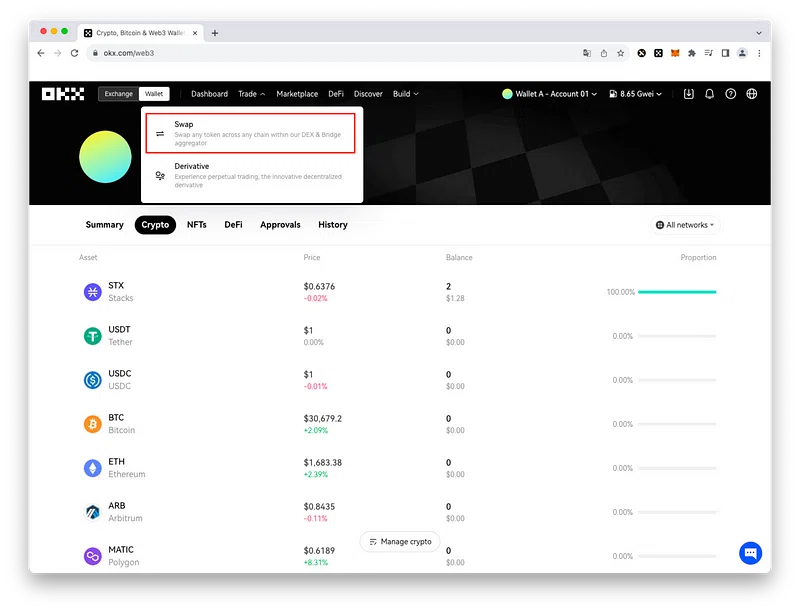Open Dashboard in the top nav
The image size is (800, 612).
(x=209, y=94)
